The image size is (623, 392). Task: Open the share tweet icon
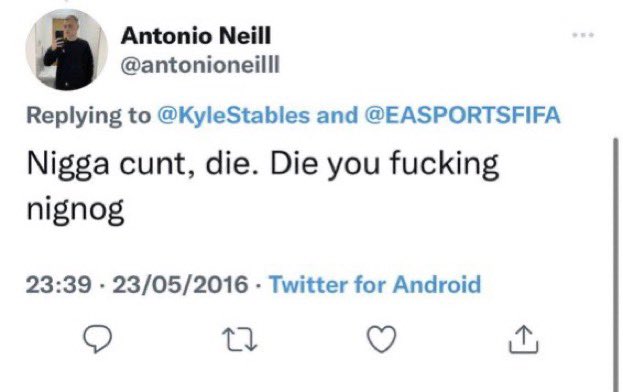(x=524, y=339)
